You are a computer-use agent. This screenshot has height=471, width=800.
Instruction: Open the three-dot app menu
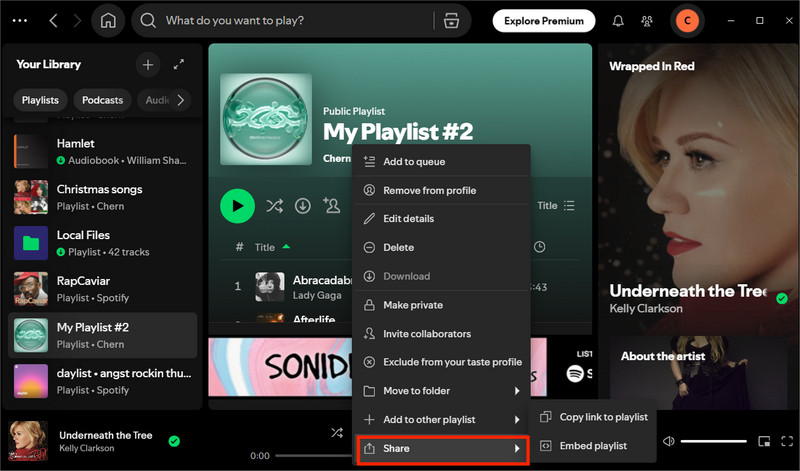[x=20, y=20]
